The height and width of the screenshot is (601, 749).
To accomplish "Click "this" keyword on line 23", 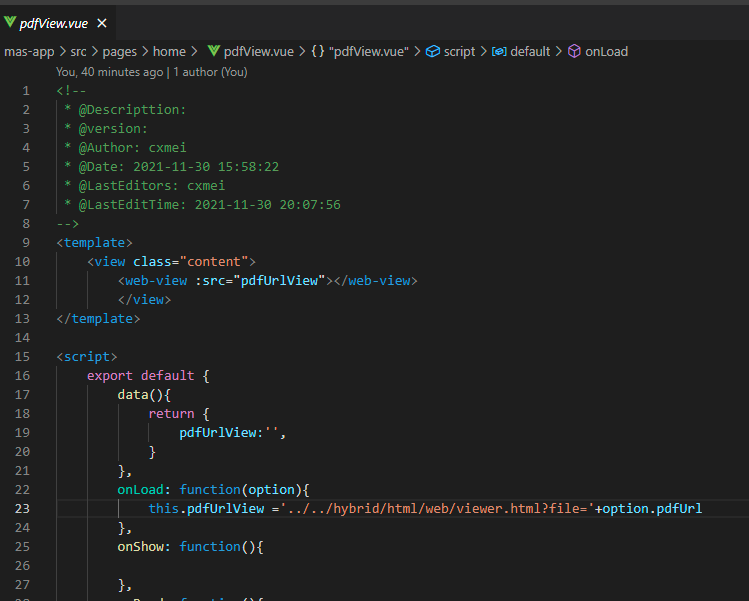I will pos(163,509).
